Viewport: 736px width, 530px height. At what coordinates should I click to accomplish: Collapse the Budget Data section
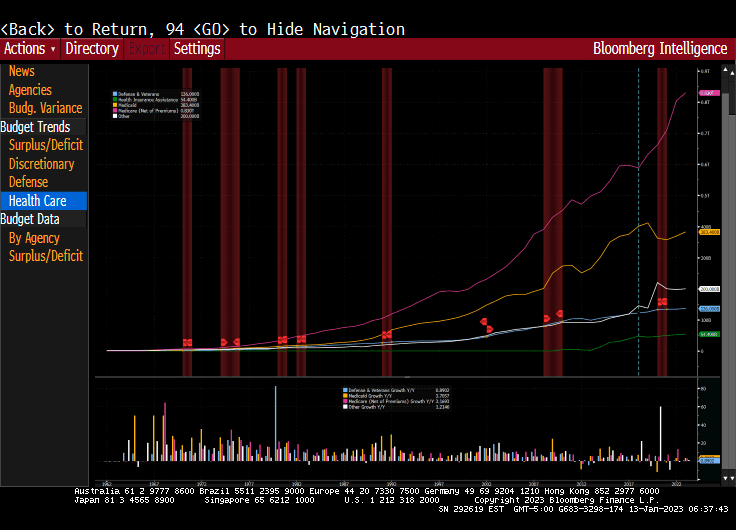30,219
